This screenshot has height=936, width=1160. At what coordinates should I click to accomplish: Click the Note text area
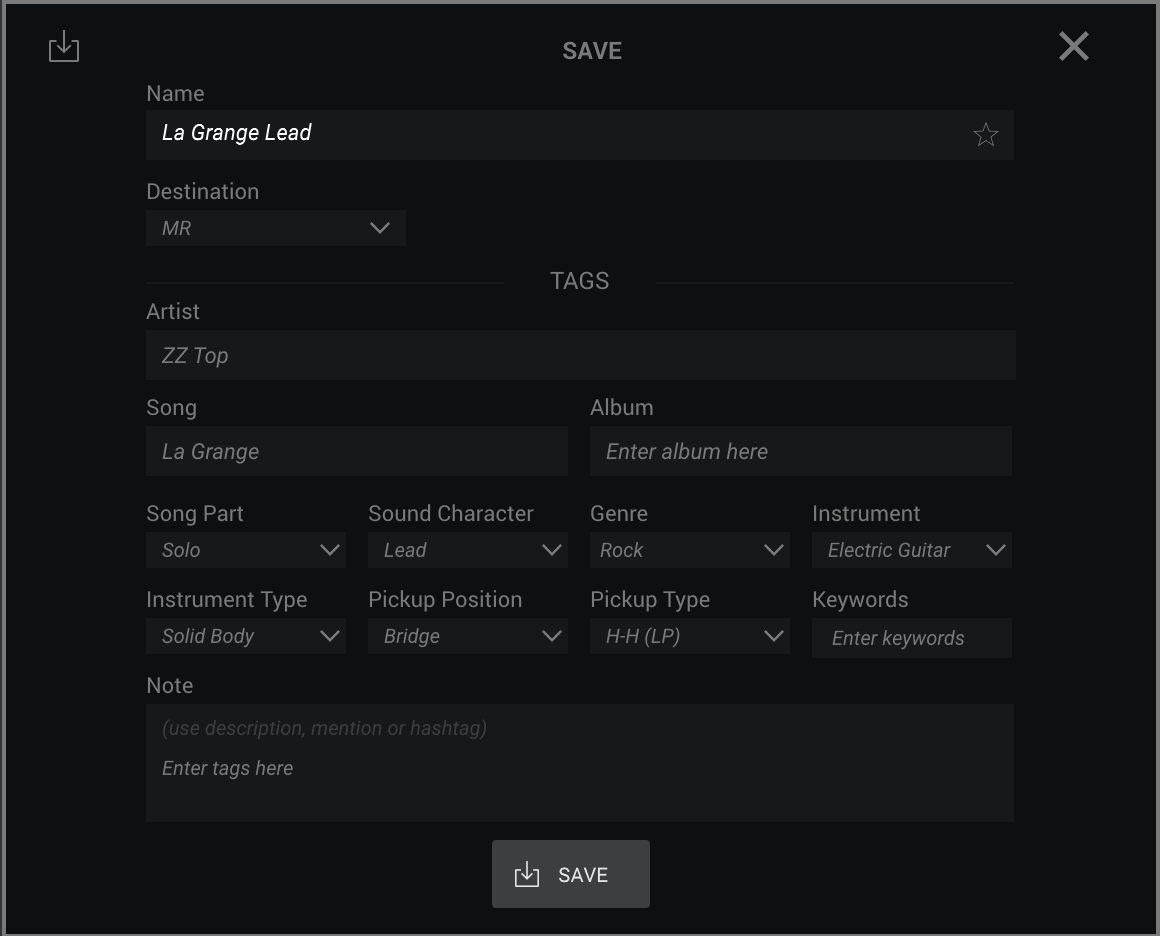580,763
